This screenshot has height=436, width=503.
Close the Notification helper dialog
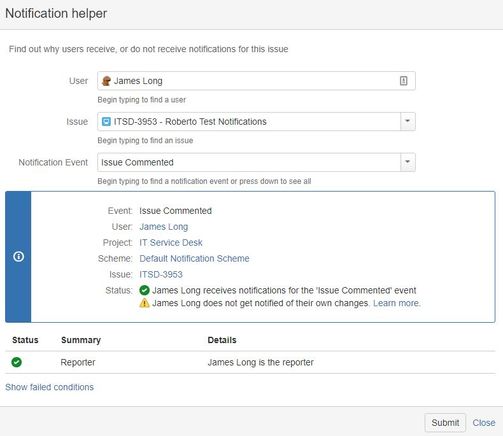(484, 423)
